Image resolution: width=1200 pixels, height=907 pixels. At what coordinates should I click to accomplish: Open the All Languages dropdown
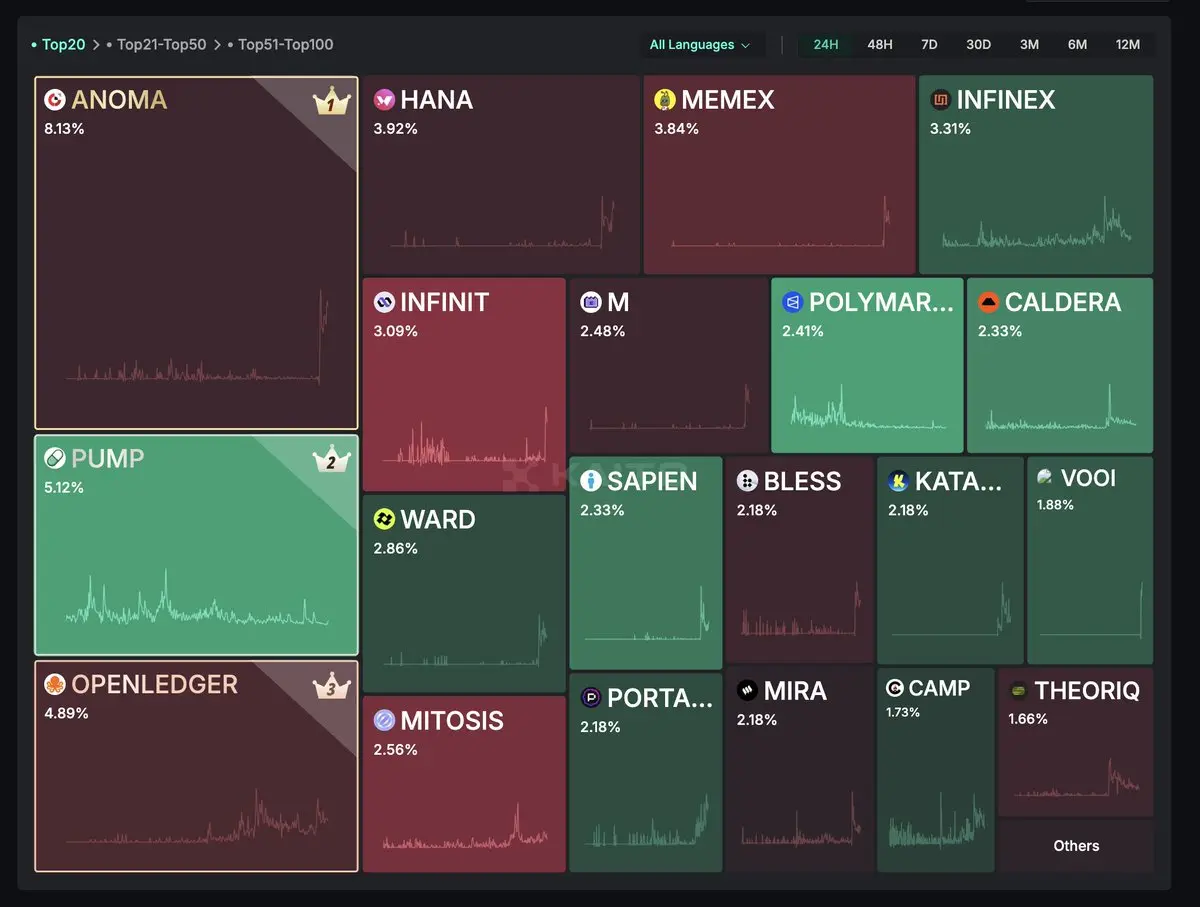[x=700, y=45]
